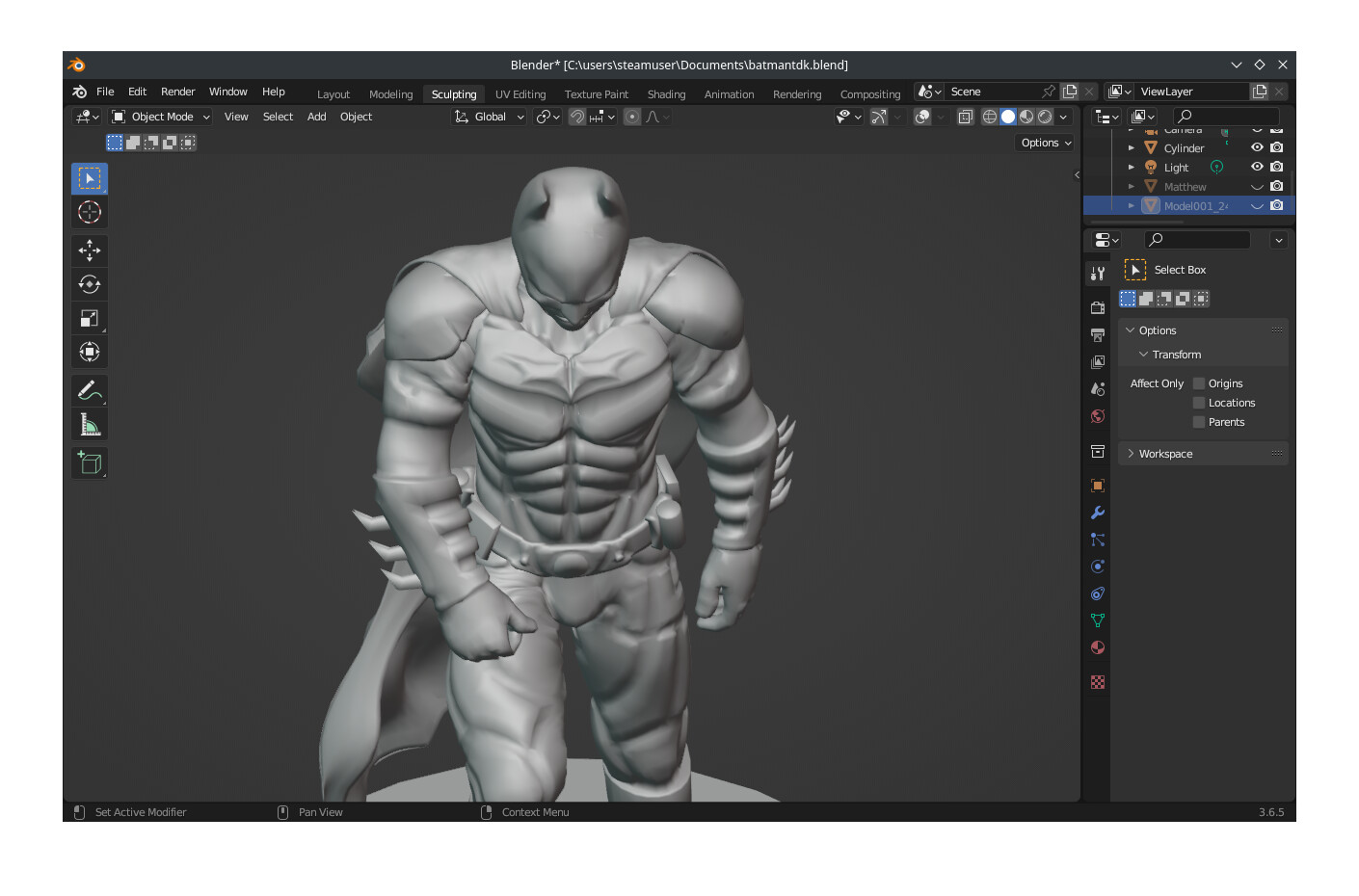
Task: Enable the Parents checkbox
Action: [x=1199, y=422]
